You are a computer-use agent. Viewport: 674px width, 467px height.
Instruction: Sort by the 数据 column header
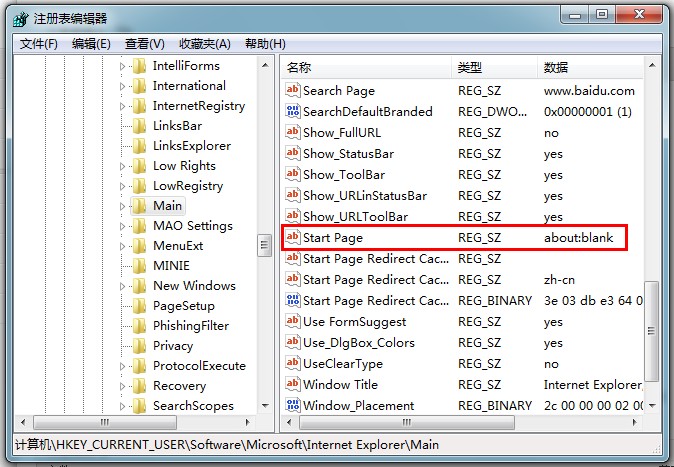pyautogui.click(x=591, y=68)
